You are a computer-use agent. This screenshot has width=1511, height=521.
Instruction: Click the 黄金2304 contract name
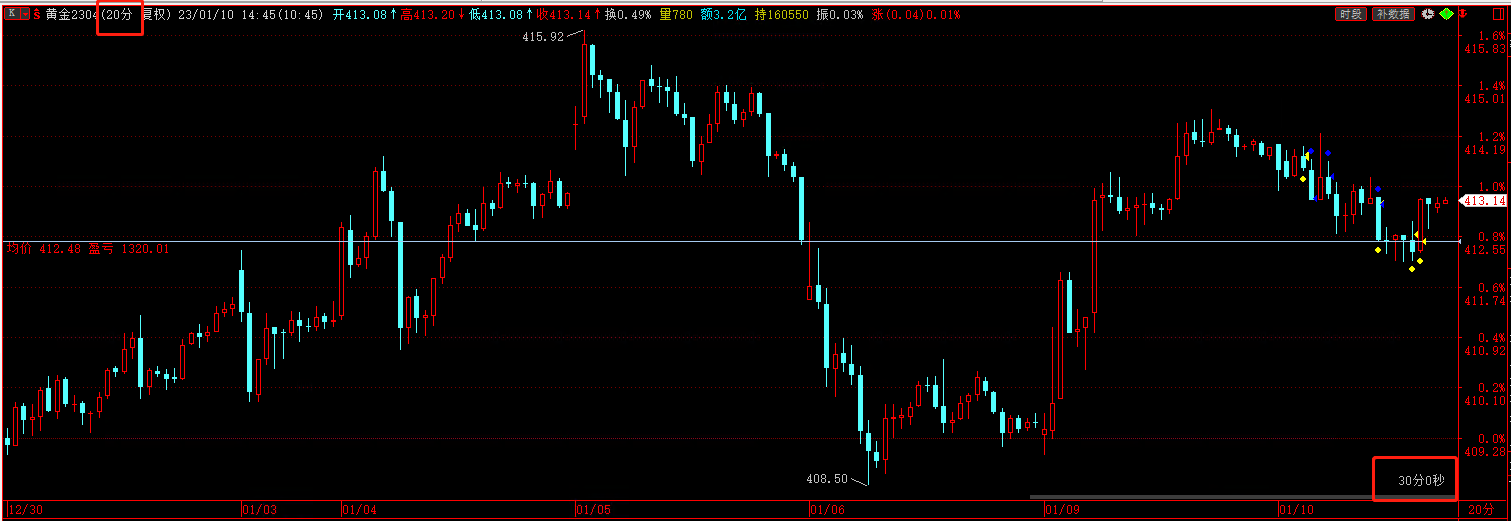pos(72,15)
